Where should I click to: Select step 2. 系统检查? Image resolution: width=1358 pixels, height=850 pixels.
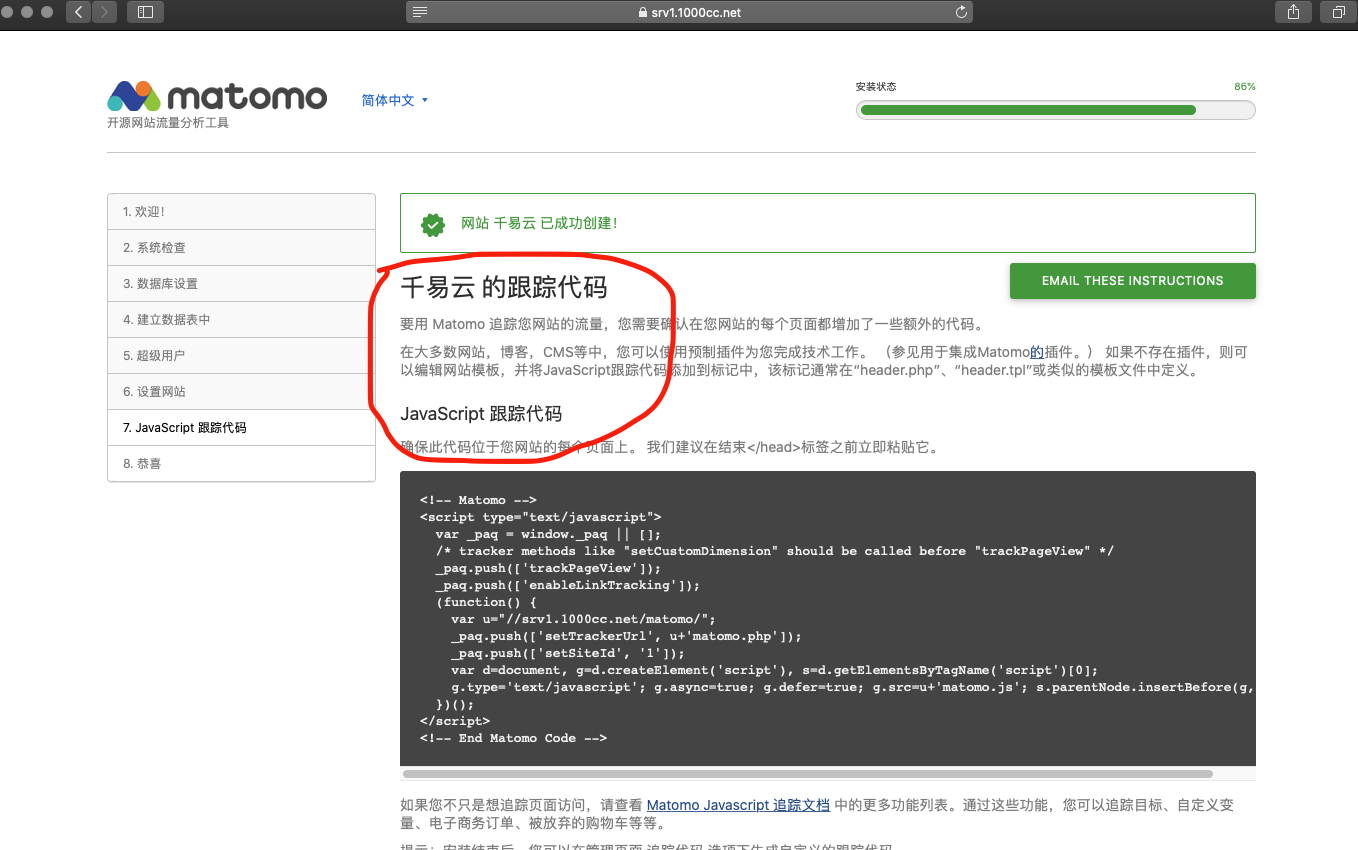[241, 248]
